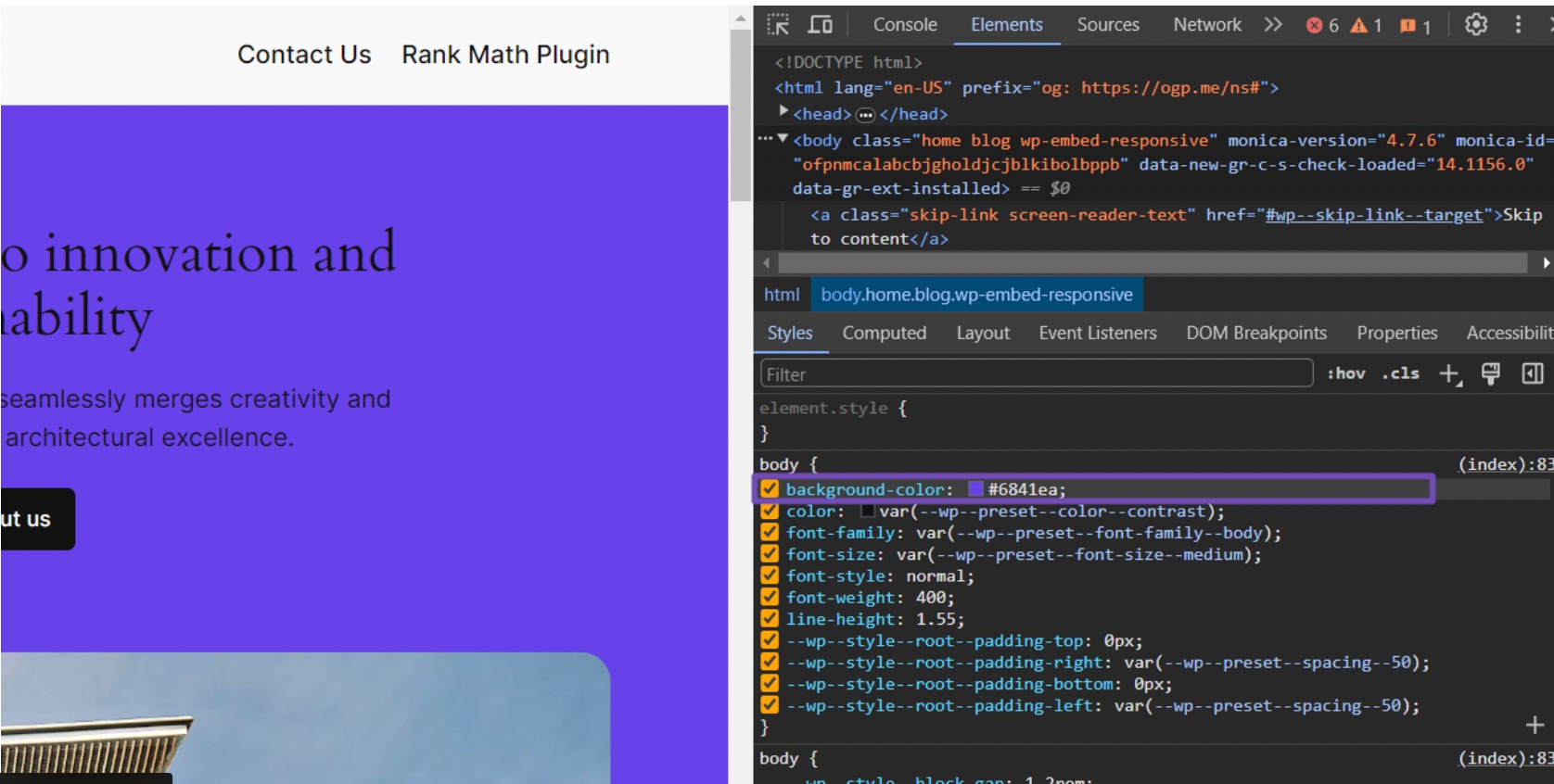Uncheck the root padding-right declaration checkbox
Screen dimensions: 1554x784
pos(770,662)
